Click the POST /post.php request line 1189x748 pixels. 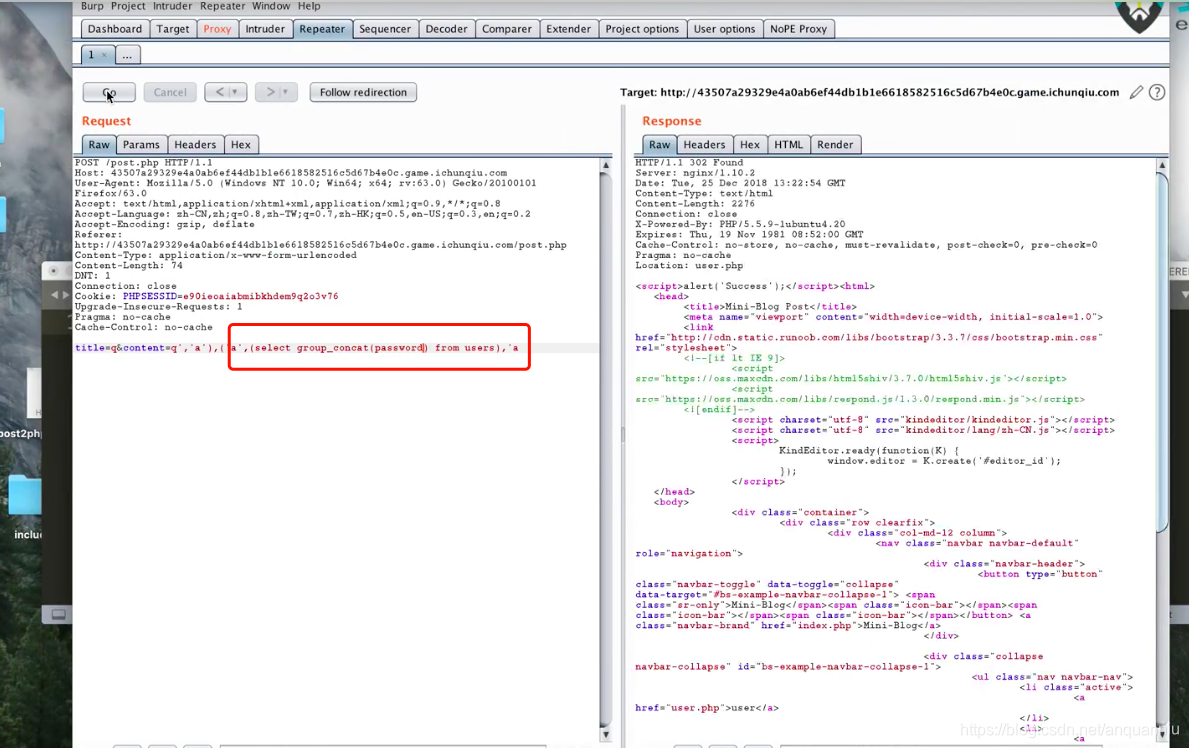(x=143, y=163)
